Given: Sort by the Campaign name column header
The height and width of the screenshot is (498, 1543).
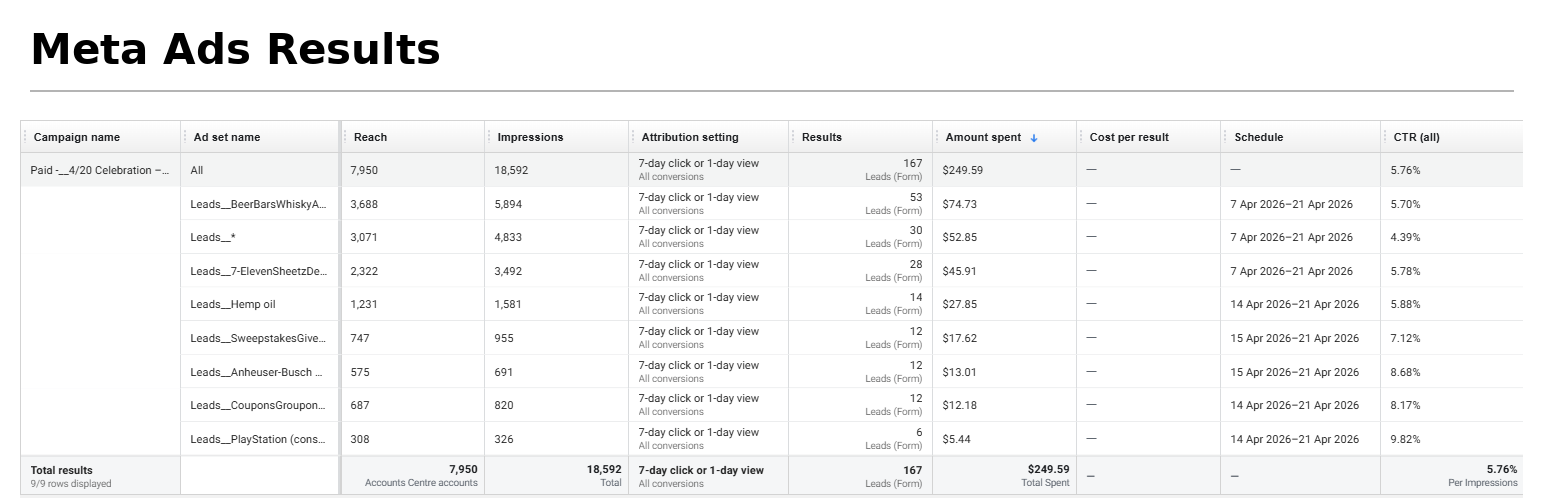Looking at the screenshot, I should (77, 137).
